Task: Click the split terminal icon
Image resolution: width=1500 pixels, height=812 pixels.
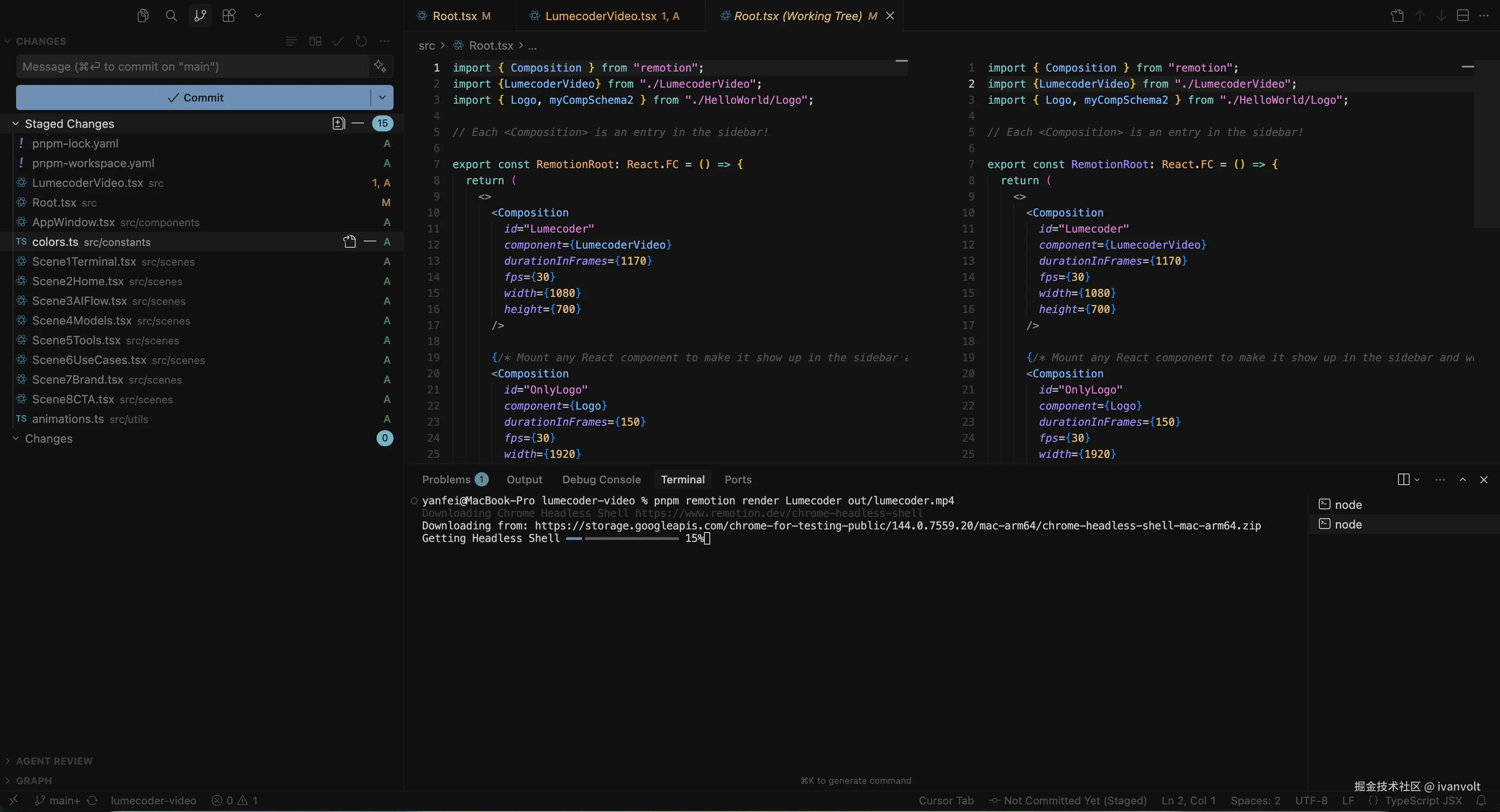Action: coord(1403,480)
